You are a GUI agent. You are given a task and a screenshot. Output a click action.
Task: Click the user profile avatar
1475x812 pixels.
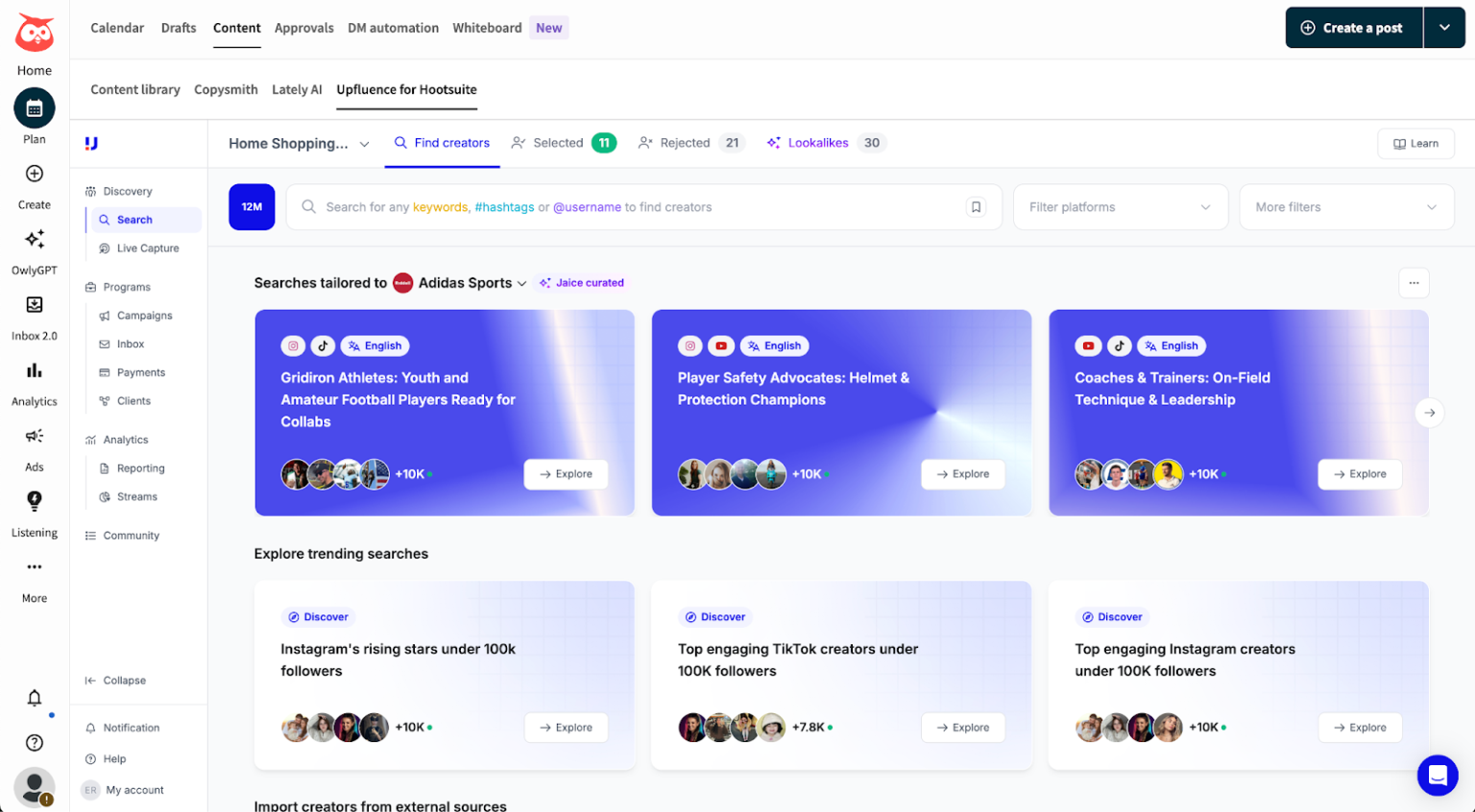pyautogui.click(x=35, y=788)
